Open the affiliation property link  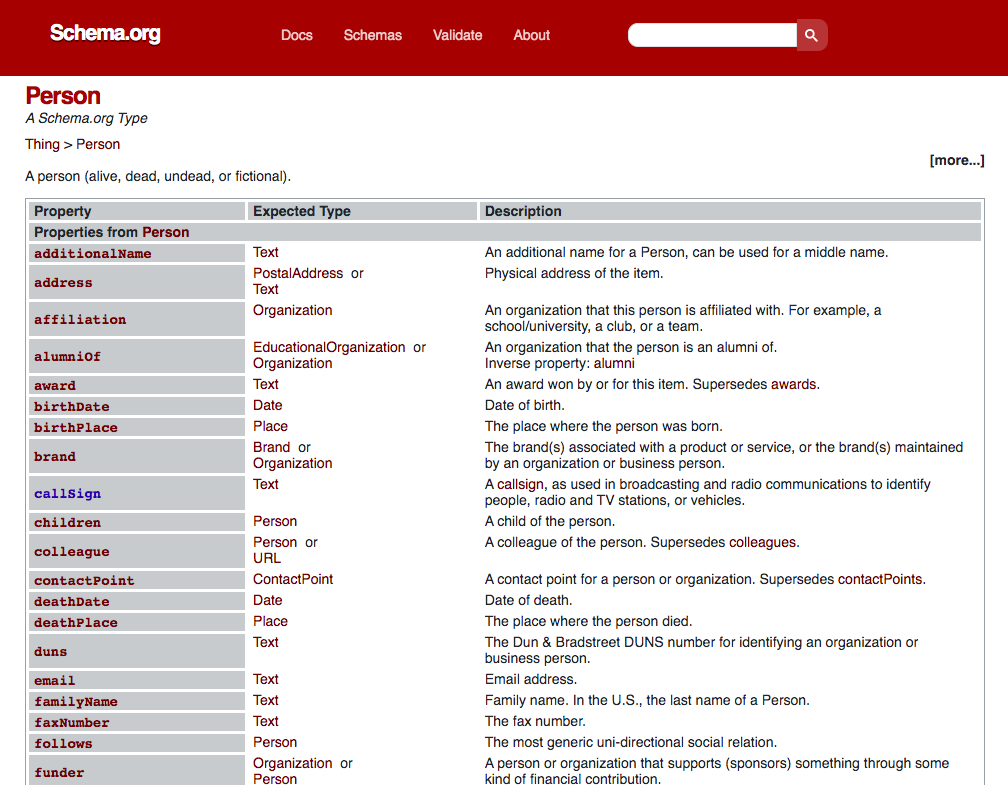pos(80,320)
